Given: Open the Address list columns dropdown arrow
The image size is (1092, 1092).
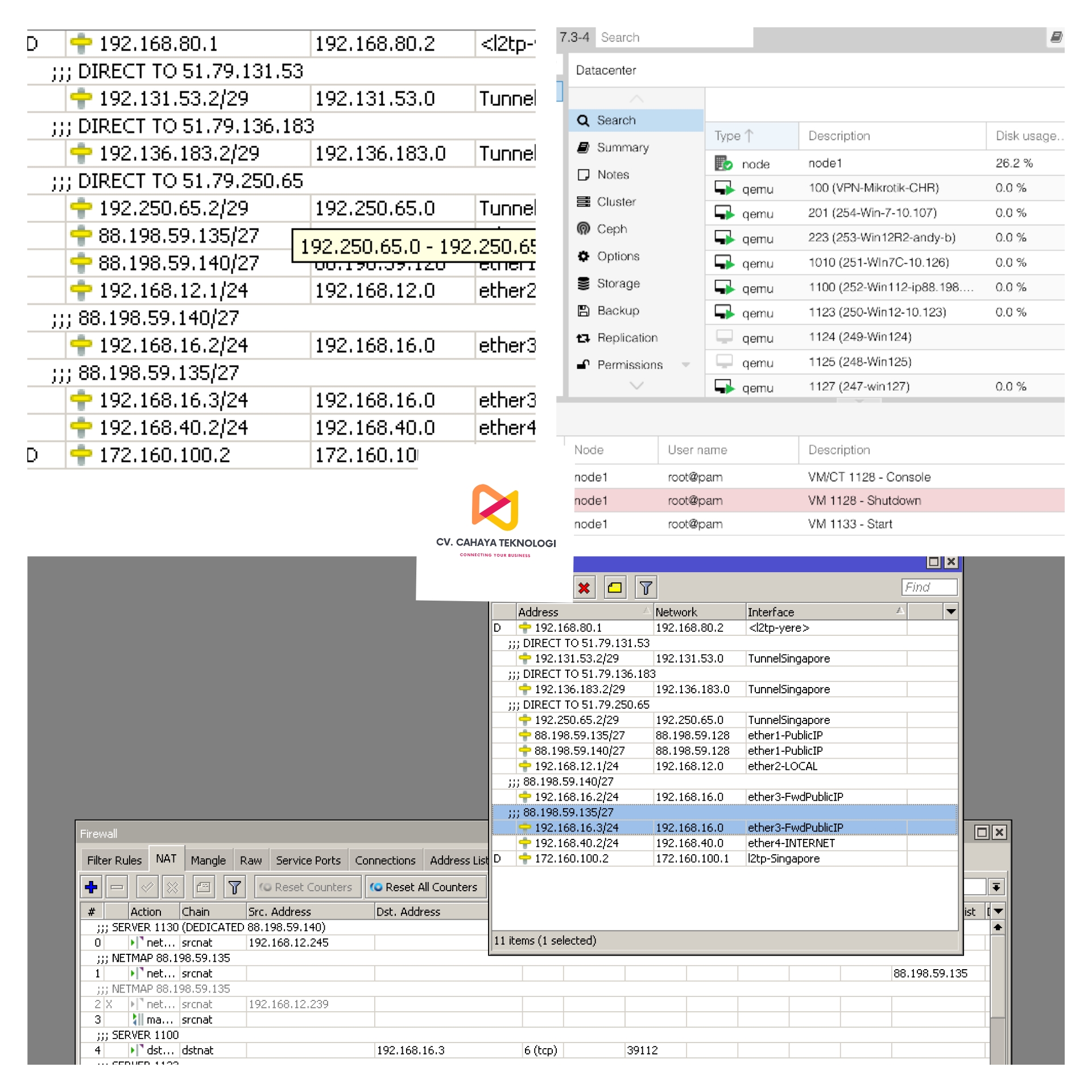Looking at the screenshot, I should (x=950, y=612).
